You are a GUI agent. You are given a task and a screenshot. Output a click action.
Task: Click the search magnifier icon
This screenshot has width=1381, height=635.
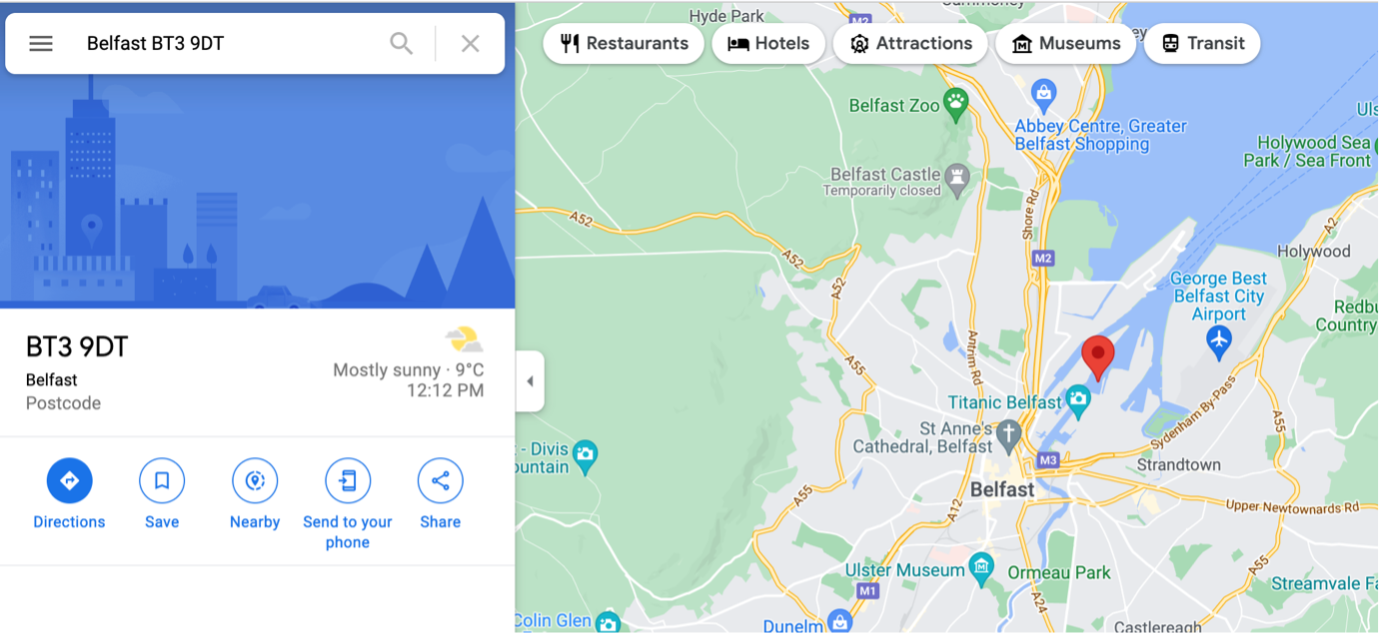click(x=401, y=44)
